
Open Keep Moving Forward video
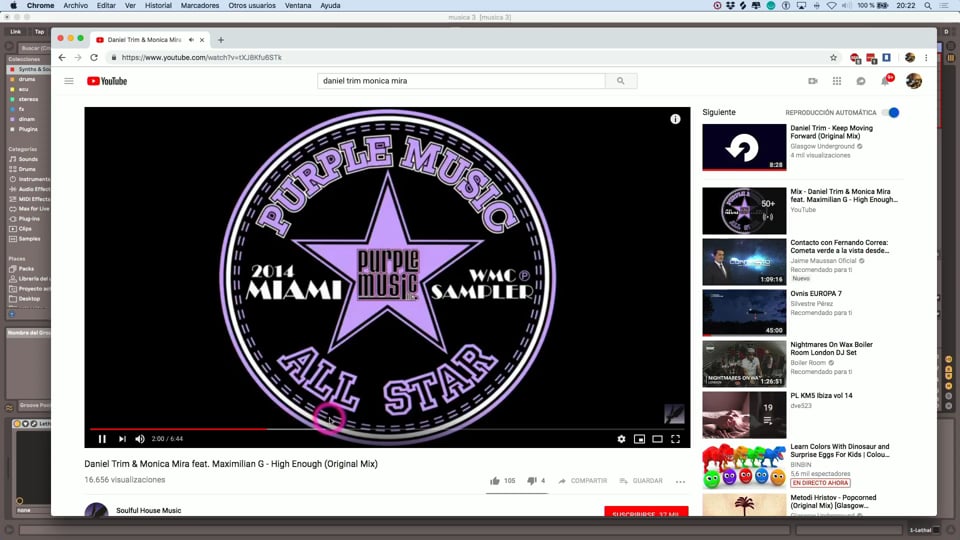coord(831,132)
